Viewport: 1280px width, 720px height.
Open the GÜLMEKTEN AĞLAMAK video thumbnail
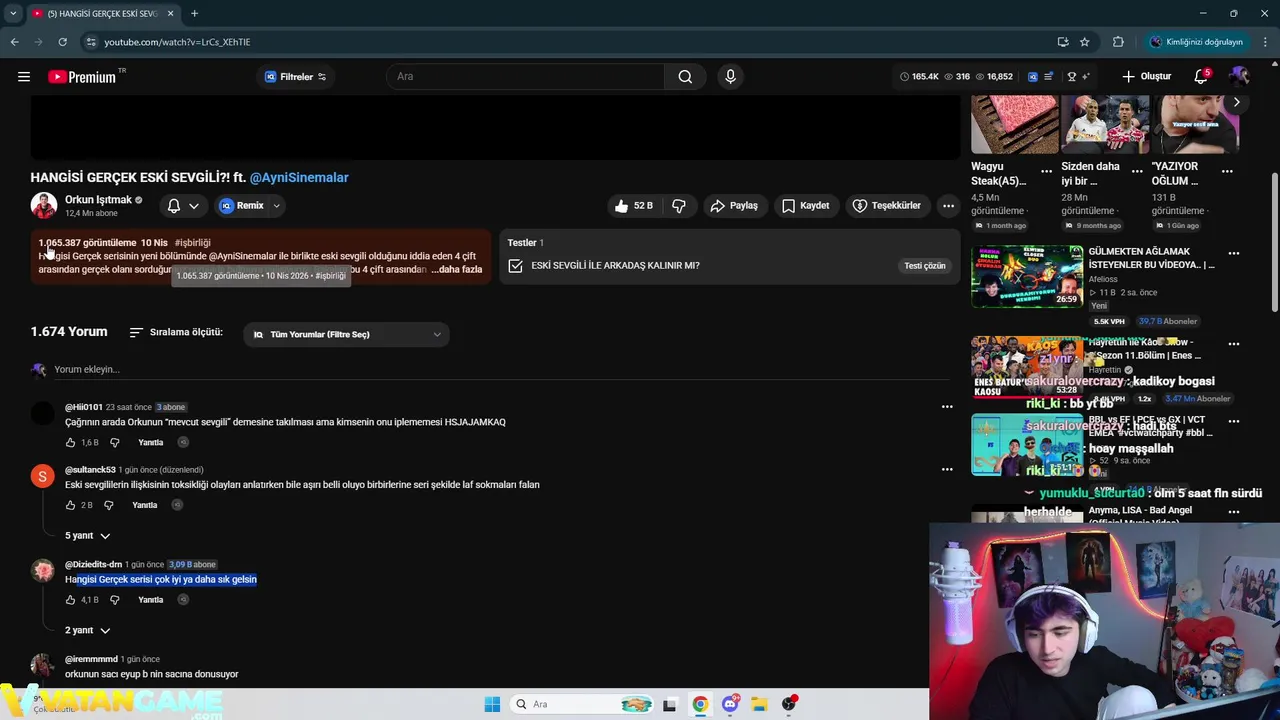pos(1027,277)
